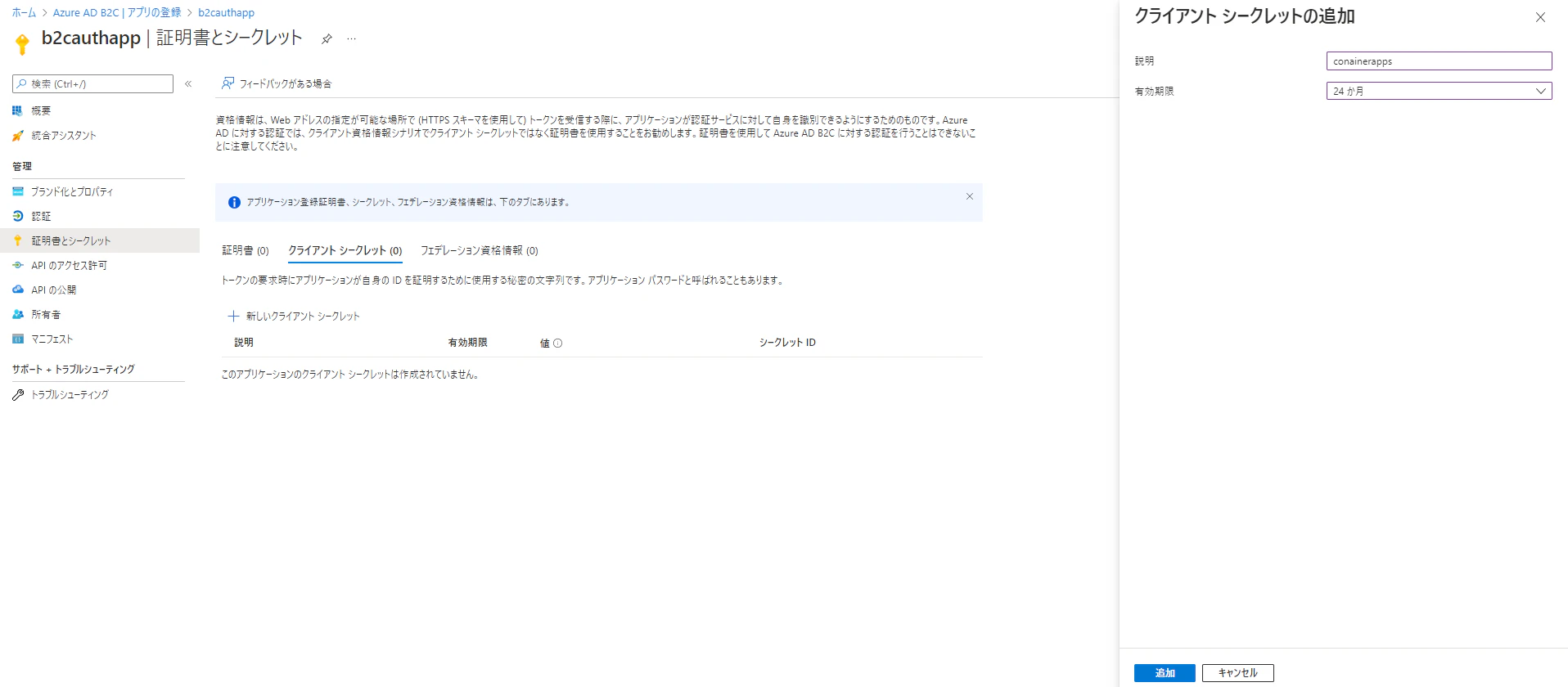Close the クライアント シークレットの追加 panel
The image size is (1568, 687).
coord(1540,17)
